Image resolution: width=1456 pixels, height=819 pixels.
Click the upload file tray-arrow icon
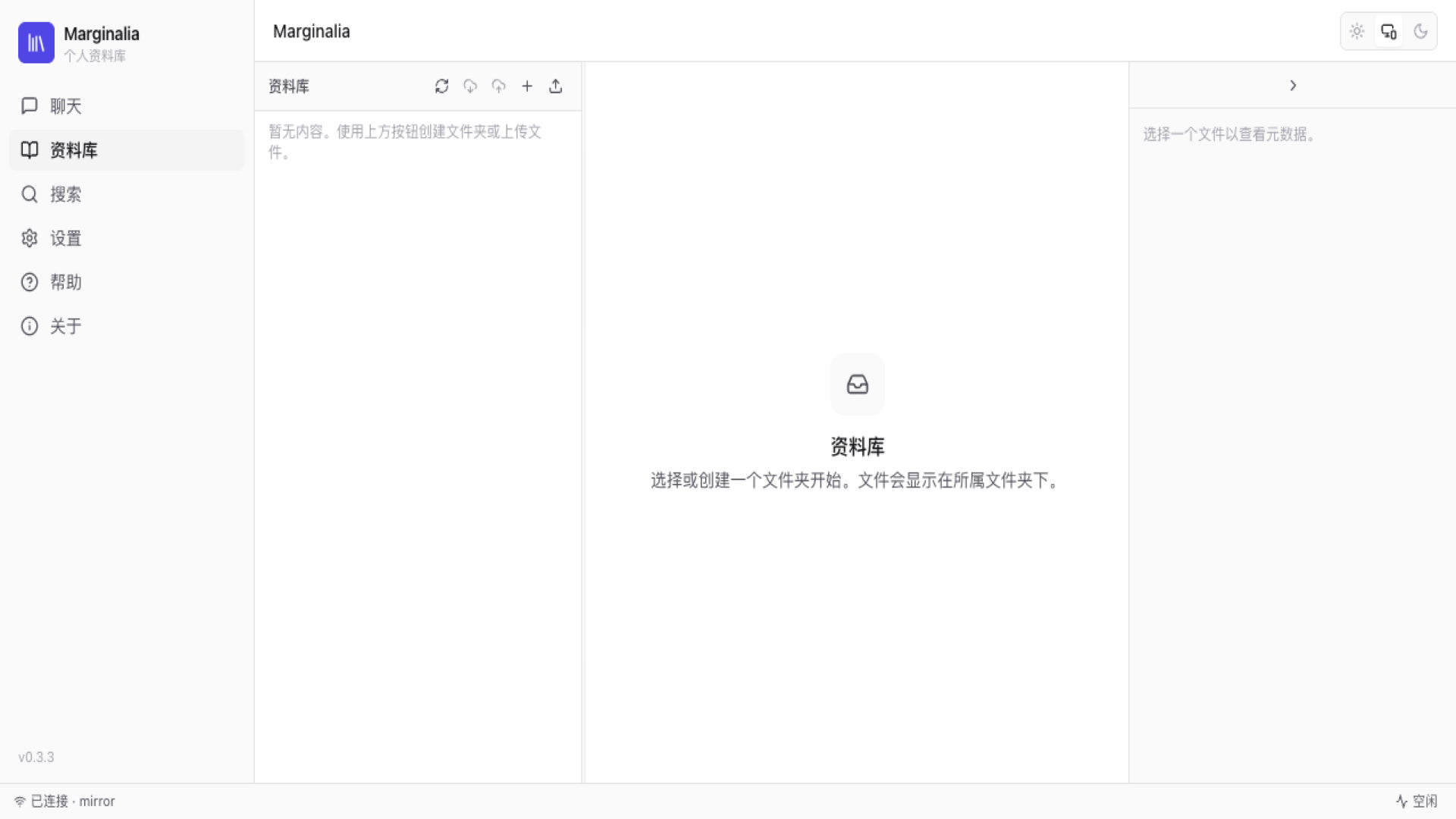pos(556,86)
